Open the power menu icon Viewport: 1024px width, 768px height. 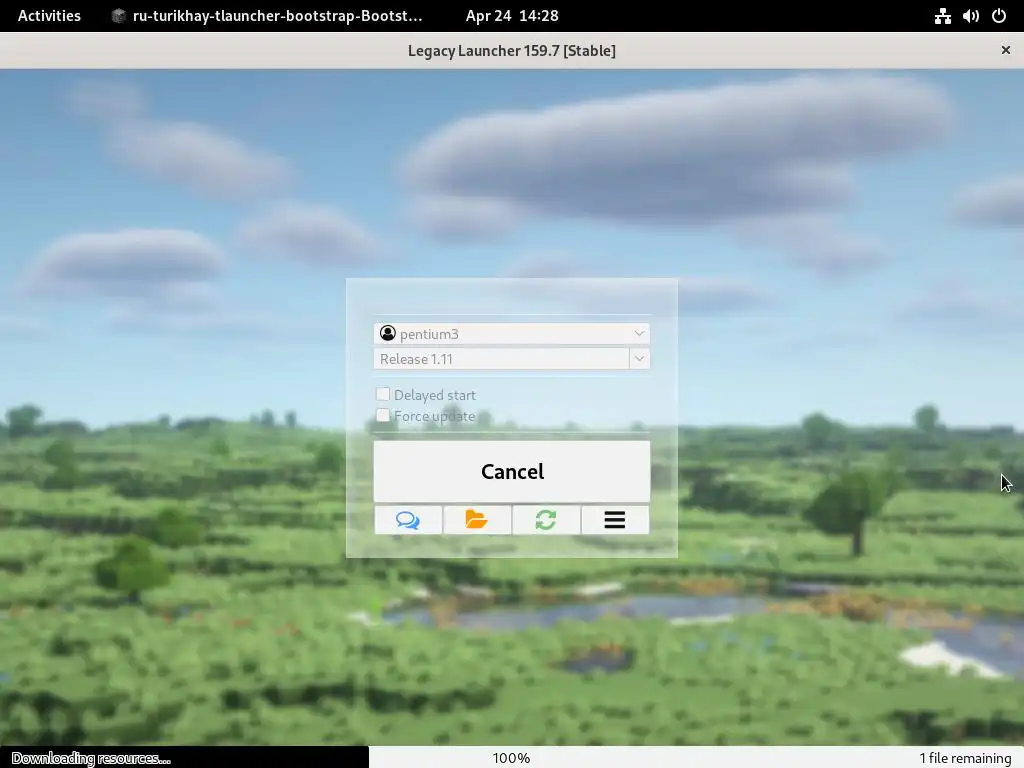click(x=999, y=16)
